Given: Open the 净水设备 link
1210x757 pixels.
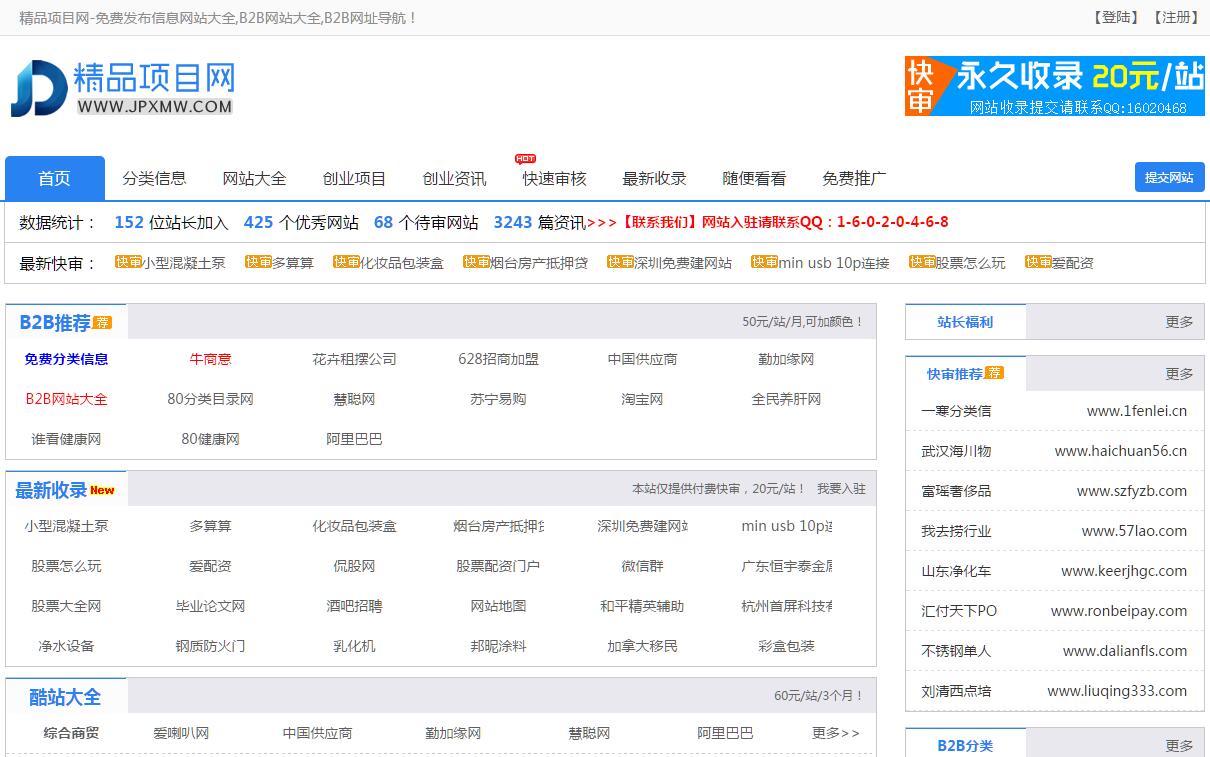Looking at the screenshot, I should pos(66,646).
